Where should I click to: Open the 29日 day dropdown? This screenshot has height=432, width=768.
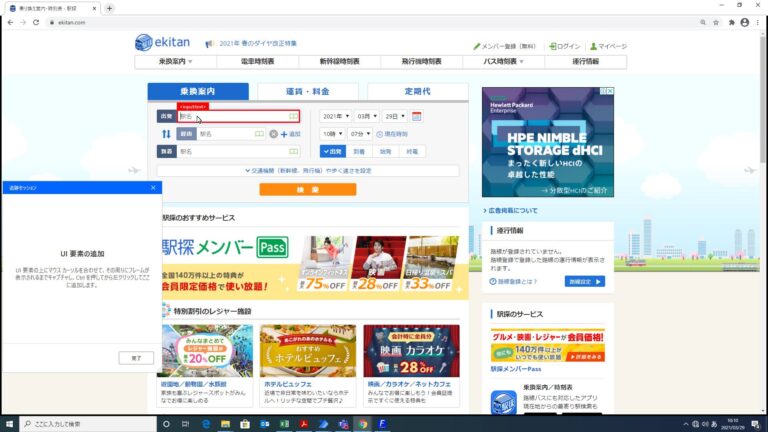pos(395,117)
